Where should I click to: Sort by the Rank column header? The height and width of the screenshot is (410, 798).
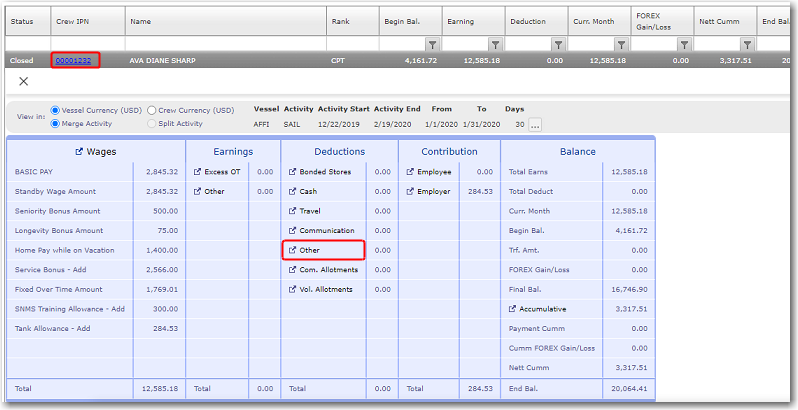(x=340, y=20)
